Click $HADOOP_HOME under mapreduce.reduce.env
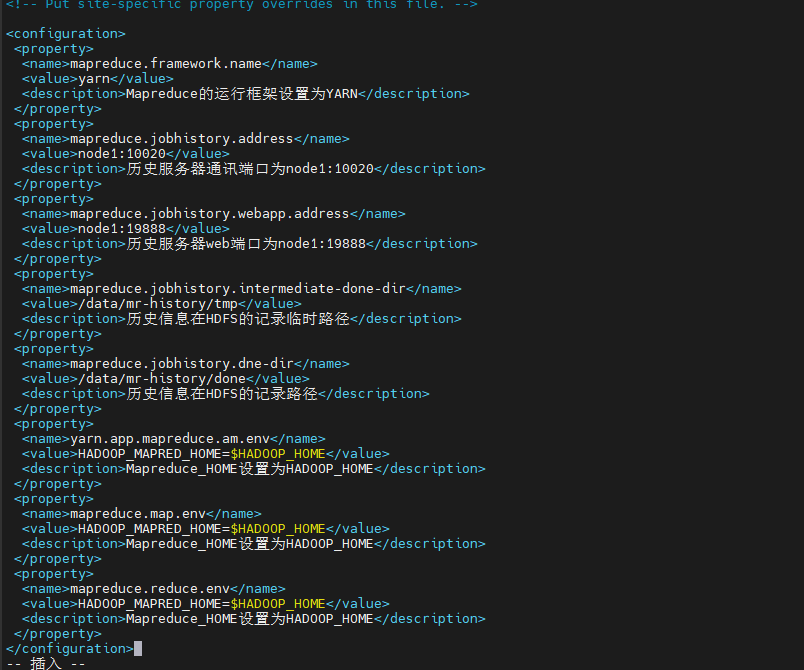 (278, 604)
